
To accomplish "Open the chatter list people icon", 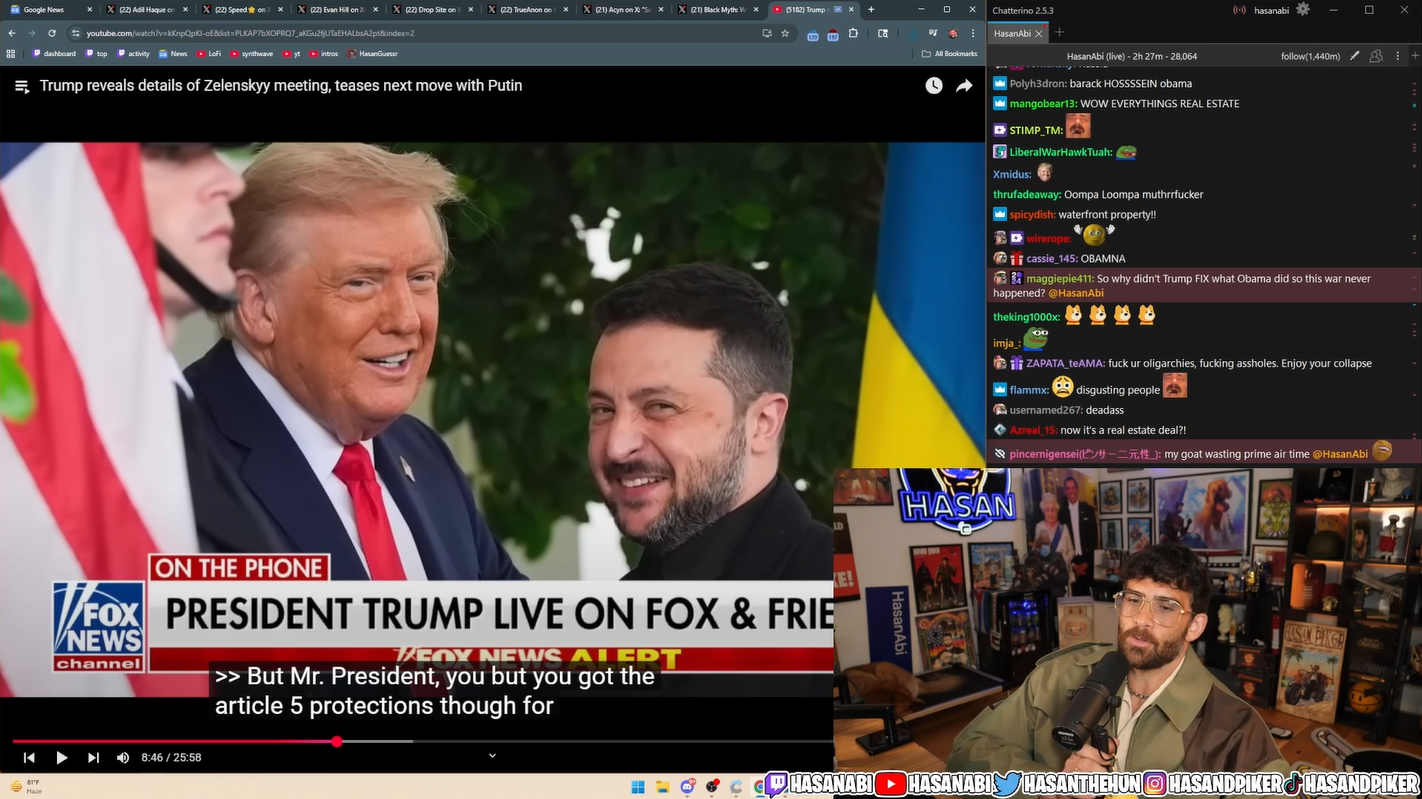I will tap(1377, 56).
